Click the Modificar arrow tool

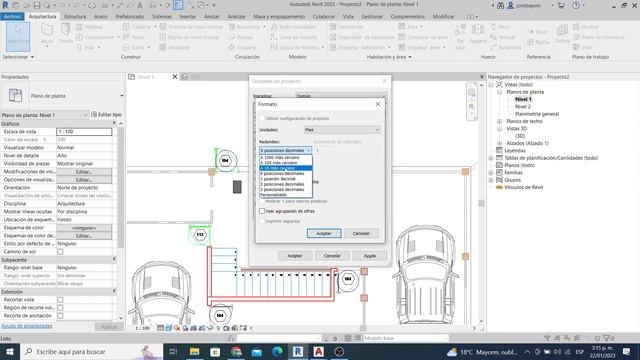tap(18, 36)
